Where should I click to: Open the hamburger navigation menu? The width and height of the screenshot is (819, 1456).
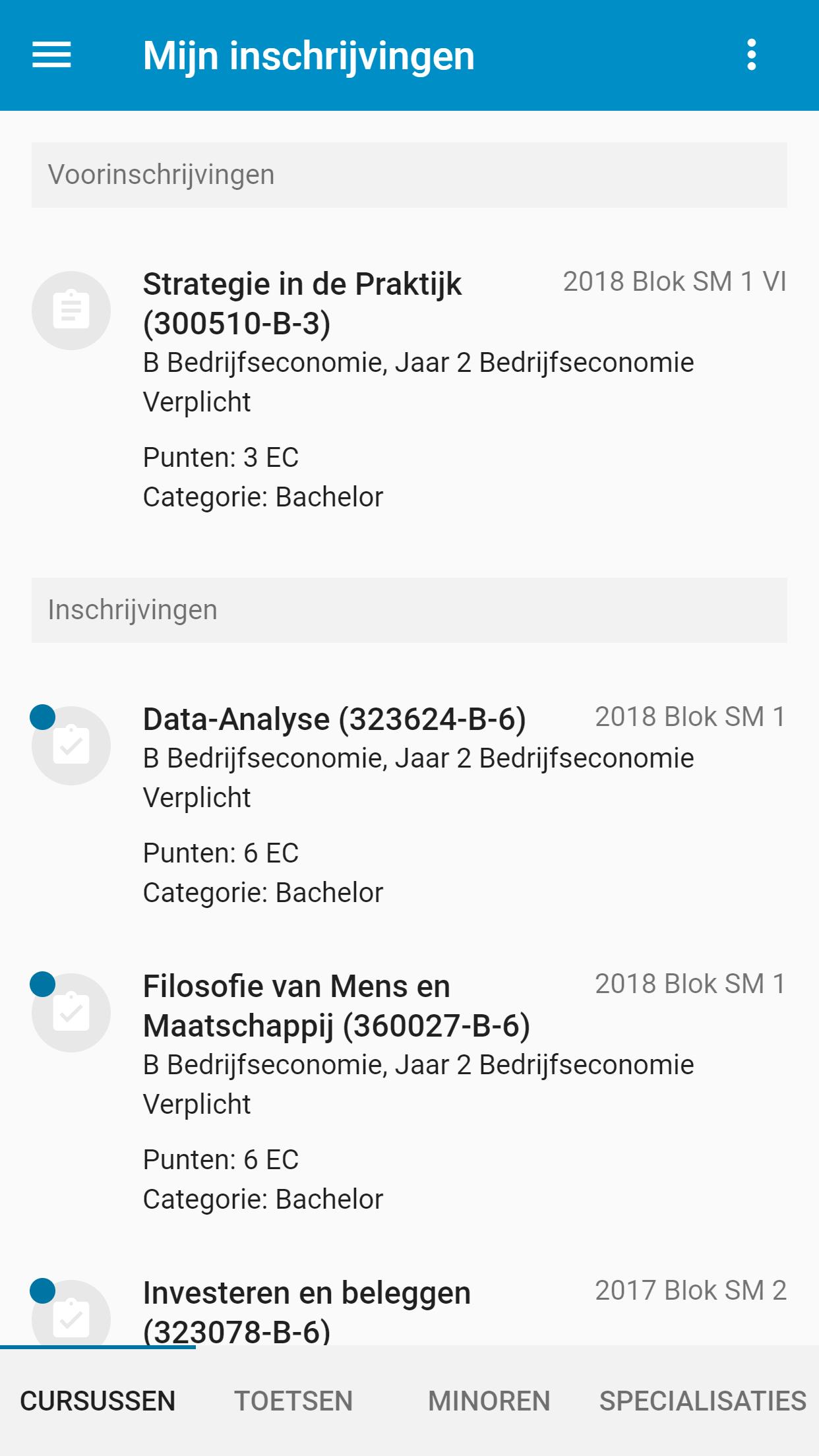pyautogui.click(x=51, y=55)
